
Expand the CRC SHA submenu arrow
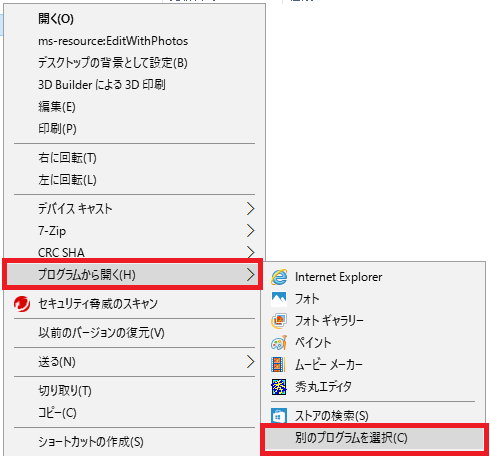coord(251,252)
